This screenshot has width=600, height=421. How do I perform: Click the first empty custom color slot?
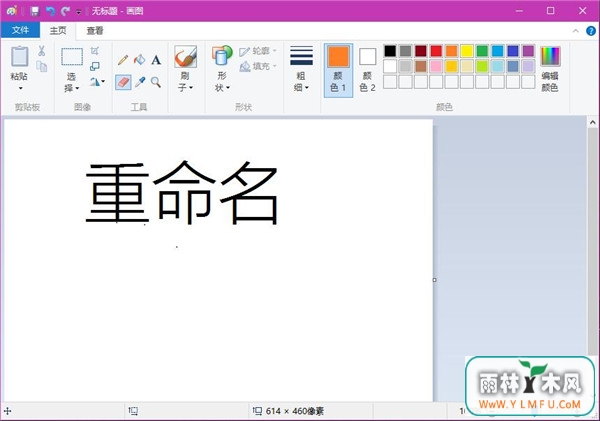pos(390,82)
